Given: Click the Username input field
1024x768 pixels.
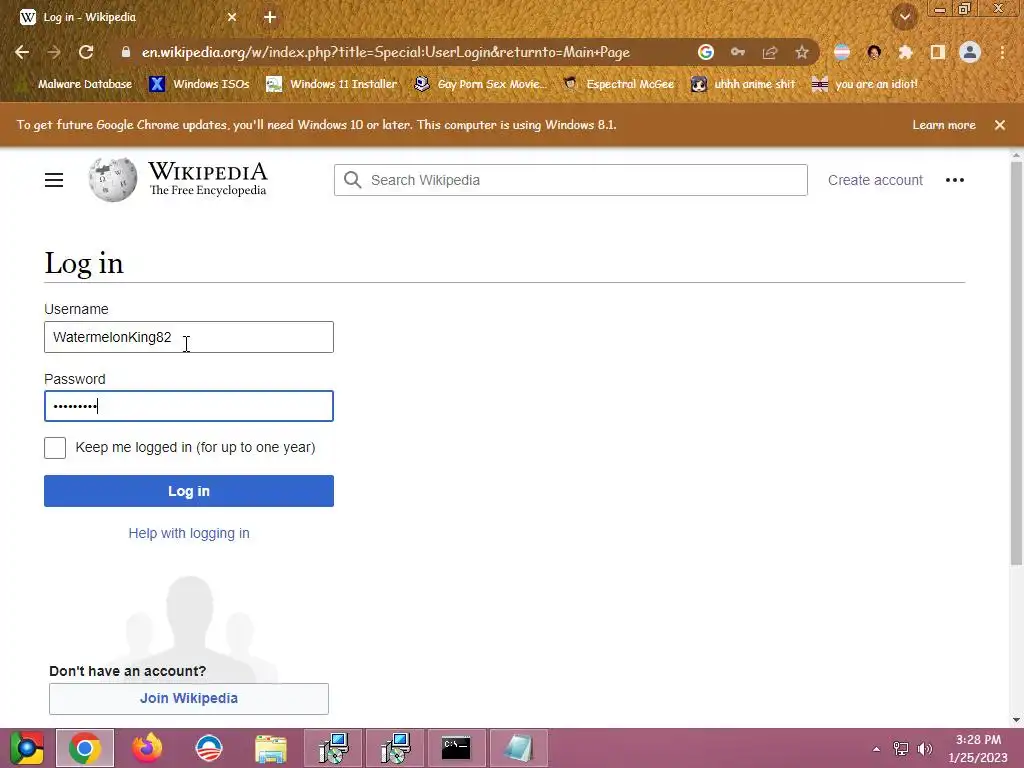Looking at the screenshot, I should [189, 337].
